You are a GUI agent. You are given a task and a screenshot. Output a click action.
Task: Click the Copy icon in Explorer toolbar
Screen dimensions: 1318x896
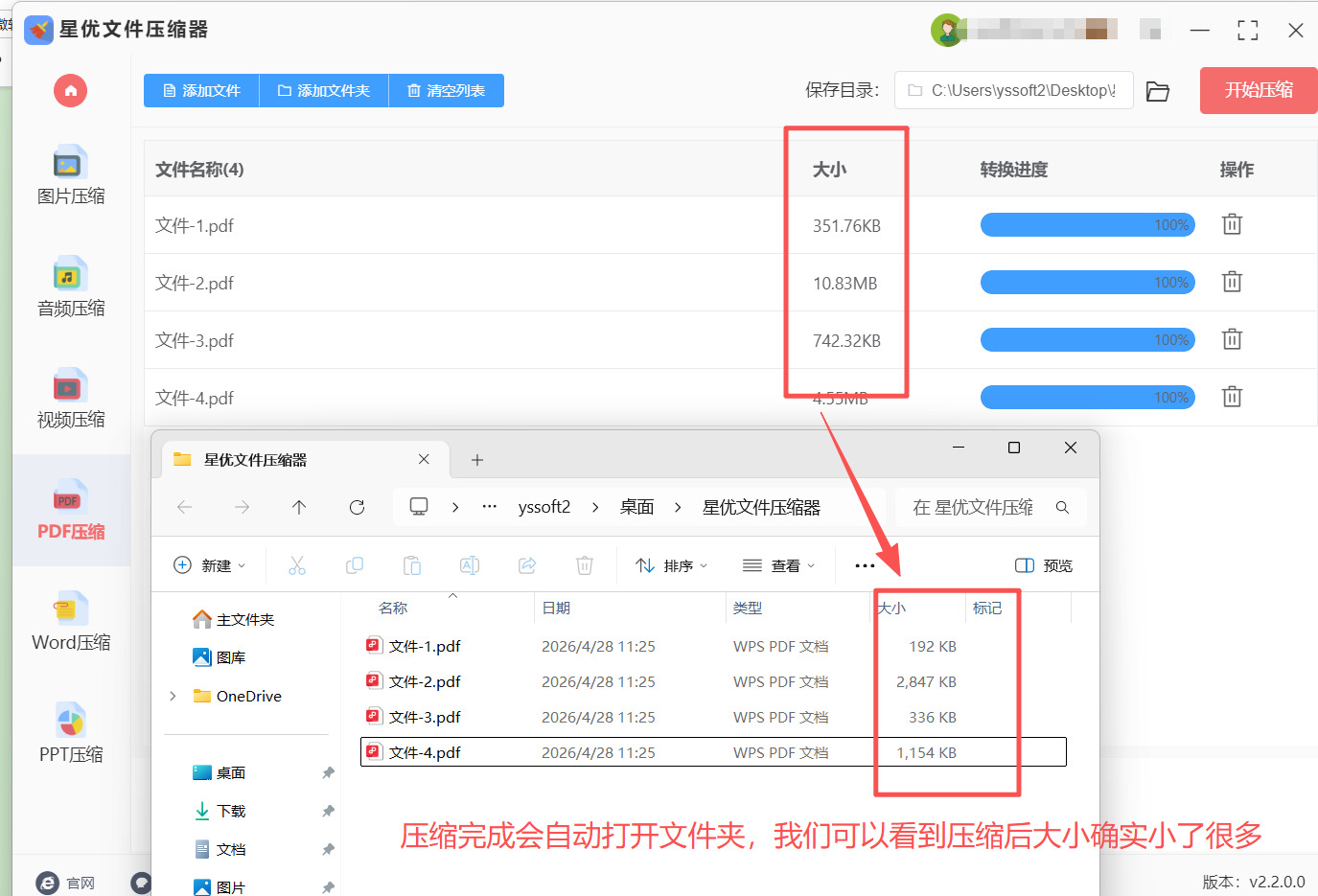[x=355, y=565]
